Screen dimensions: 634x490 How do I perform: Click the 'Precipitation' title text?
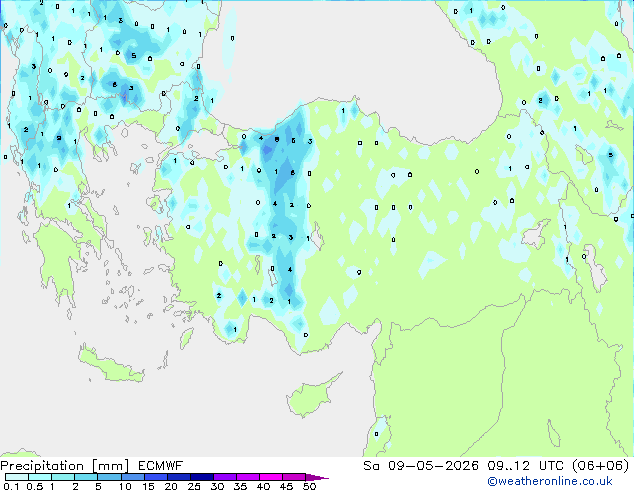coord(42,466)
